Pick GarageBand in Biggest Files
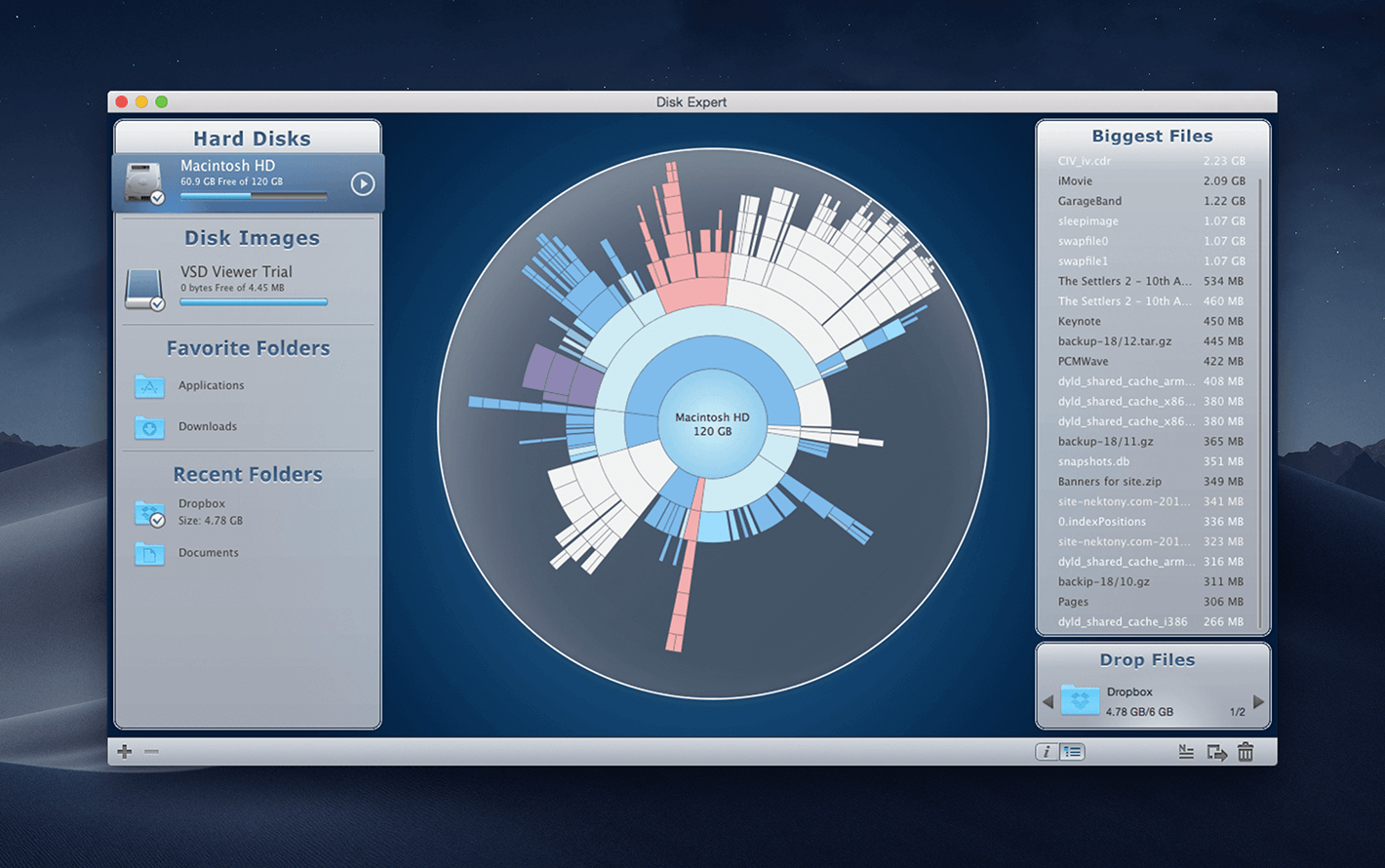 click(1151, 201)
